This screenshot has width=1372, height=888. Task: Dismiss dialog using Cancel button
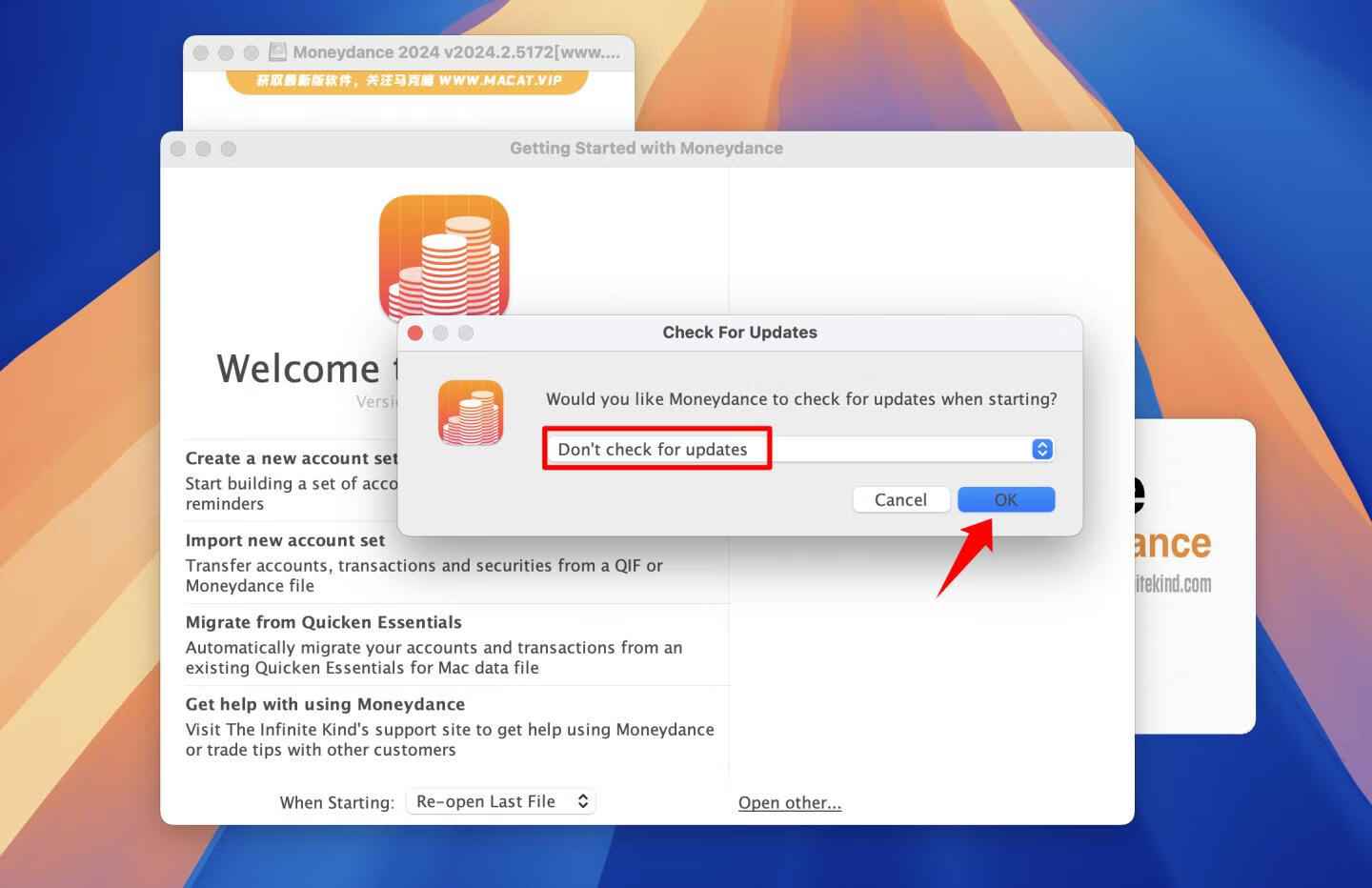click(900, 499)
